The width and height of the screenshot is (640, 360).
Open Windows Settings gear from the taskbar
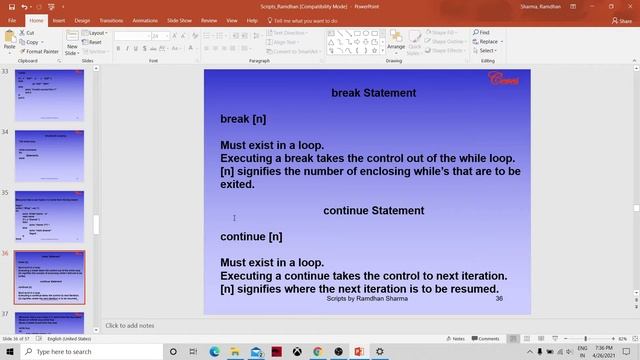pos(380,351)
